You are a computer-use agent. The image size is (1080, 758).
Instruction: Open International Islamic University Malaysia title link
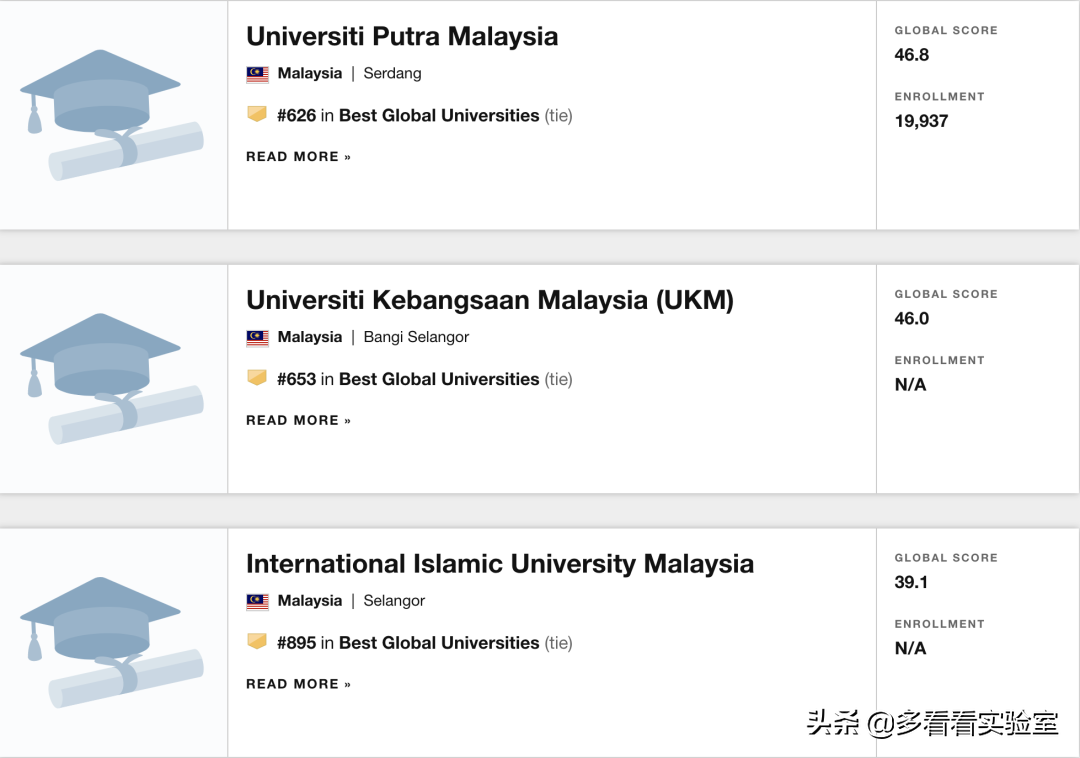[x=499, y=564]
